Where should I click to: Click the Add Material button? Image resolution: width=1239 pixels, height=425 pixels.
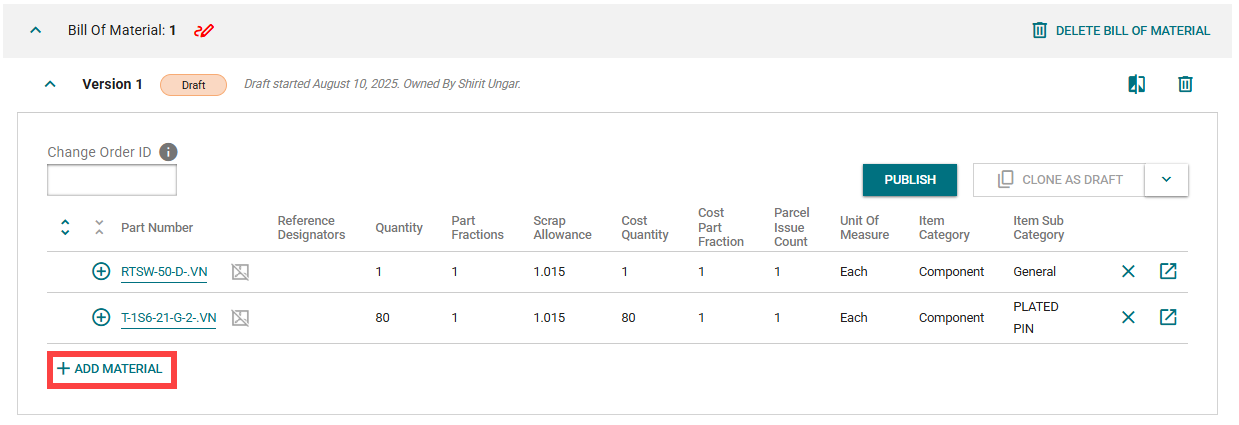point(111,369)
